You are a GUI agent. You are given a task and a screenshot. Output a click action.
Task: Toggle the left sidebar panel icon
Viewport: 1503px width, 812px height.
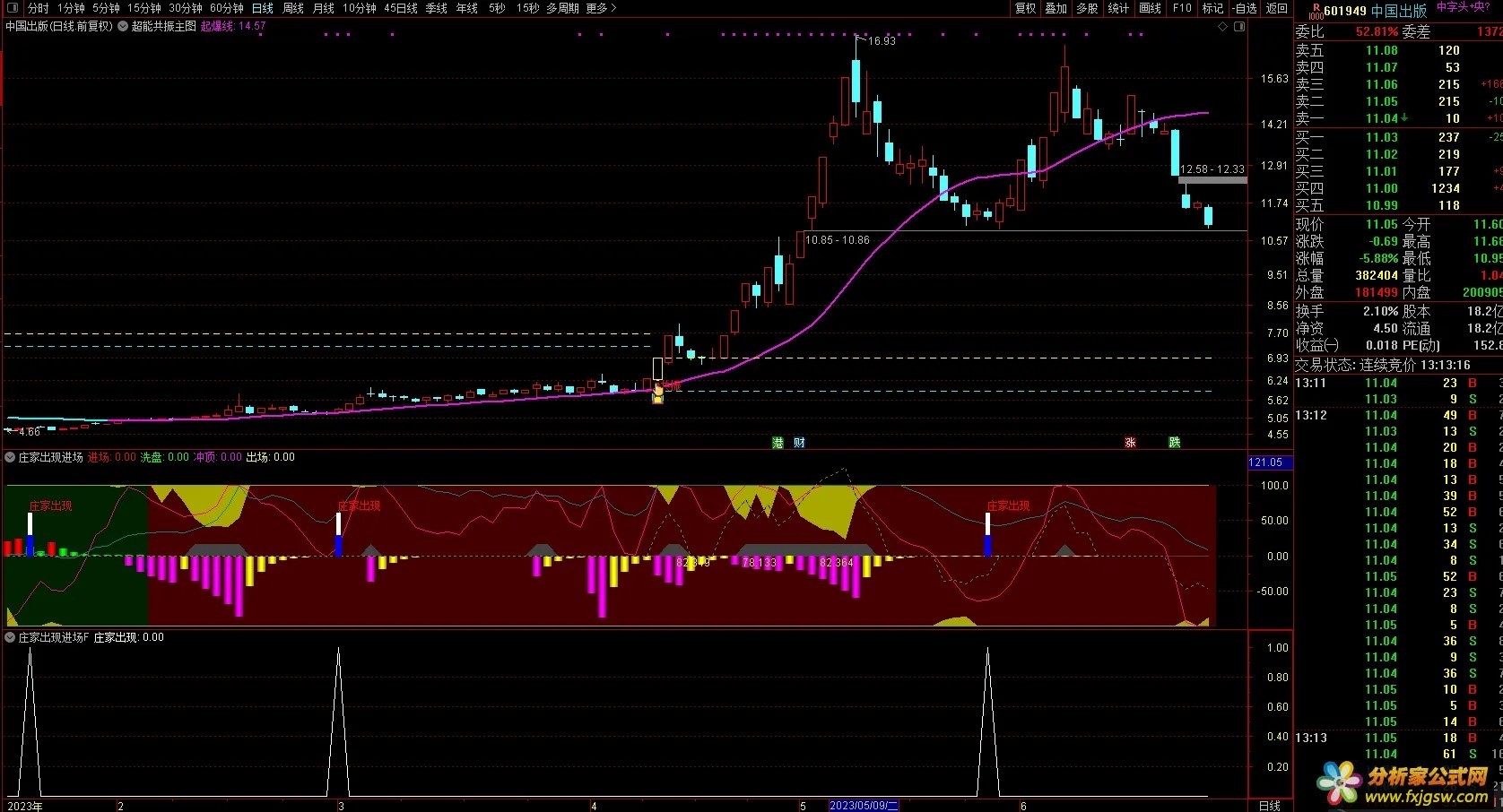tap(13, 8)
